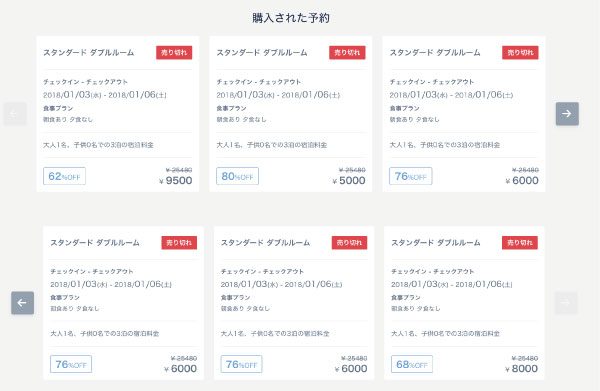
Task: Click the top carousel's disabled previous arrow
Action: [15, 114]
